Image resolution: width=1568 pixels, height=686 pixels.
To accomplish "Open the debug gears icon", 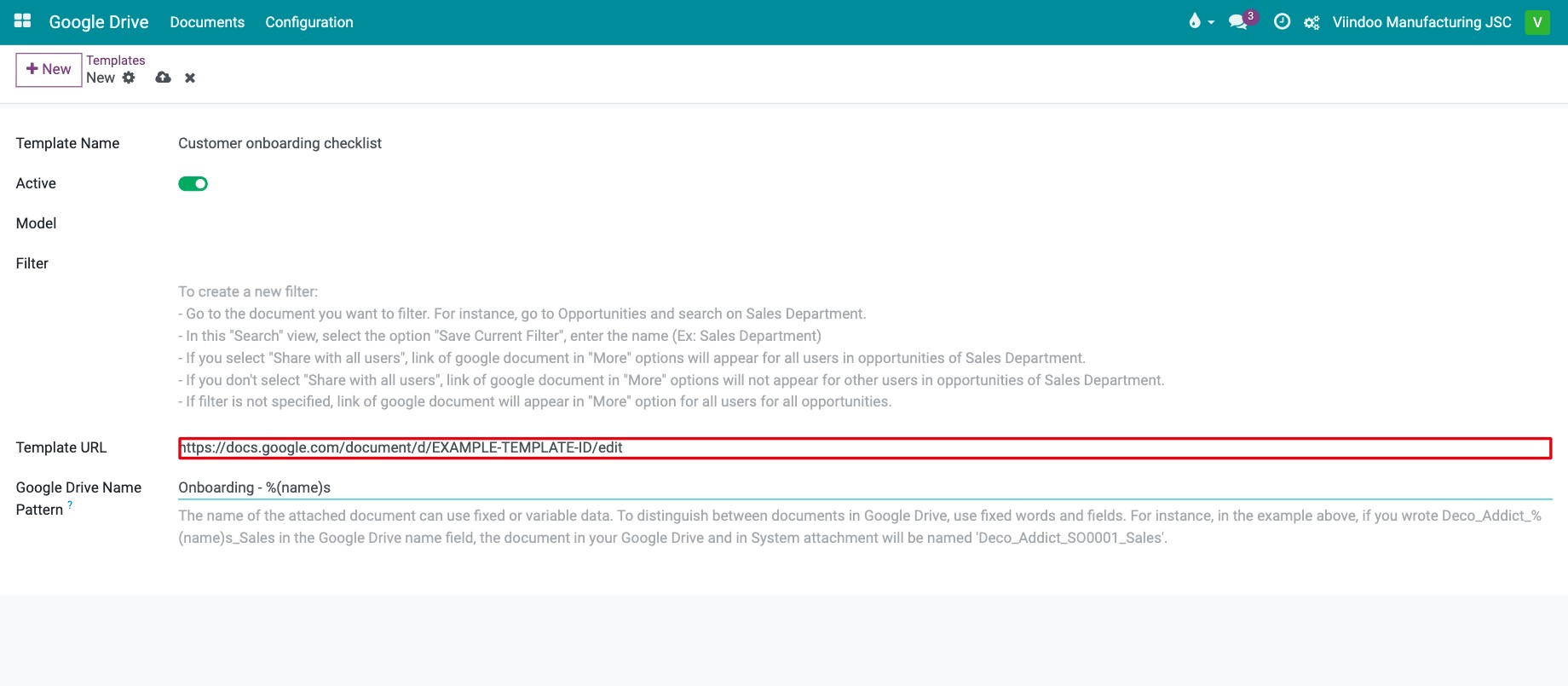I will pos(1311,23).
